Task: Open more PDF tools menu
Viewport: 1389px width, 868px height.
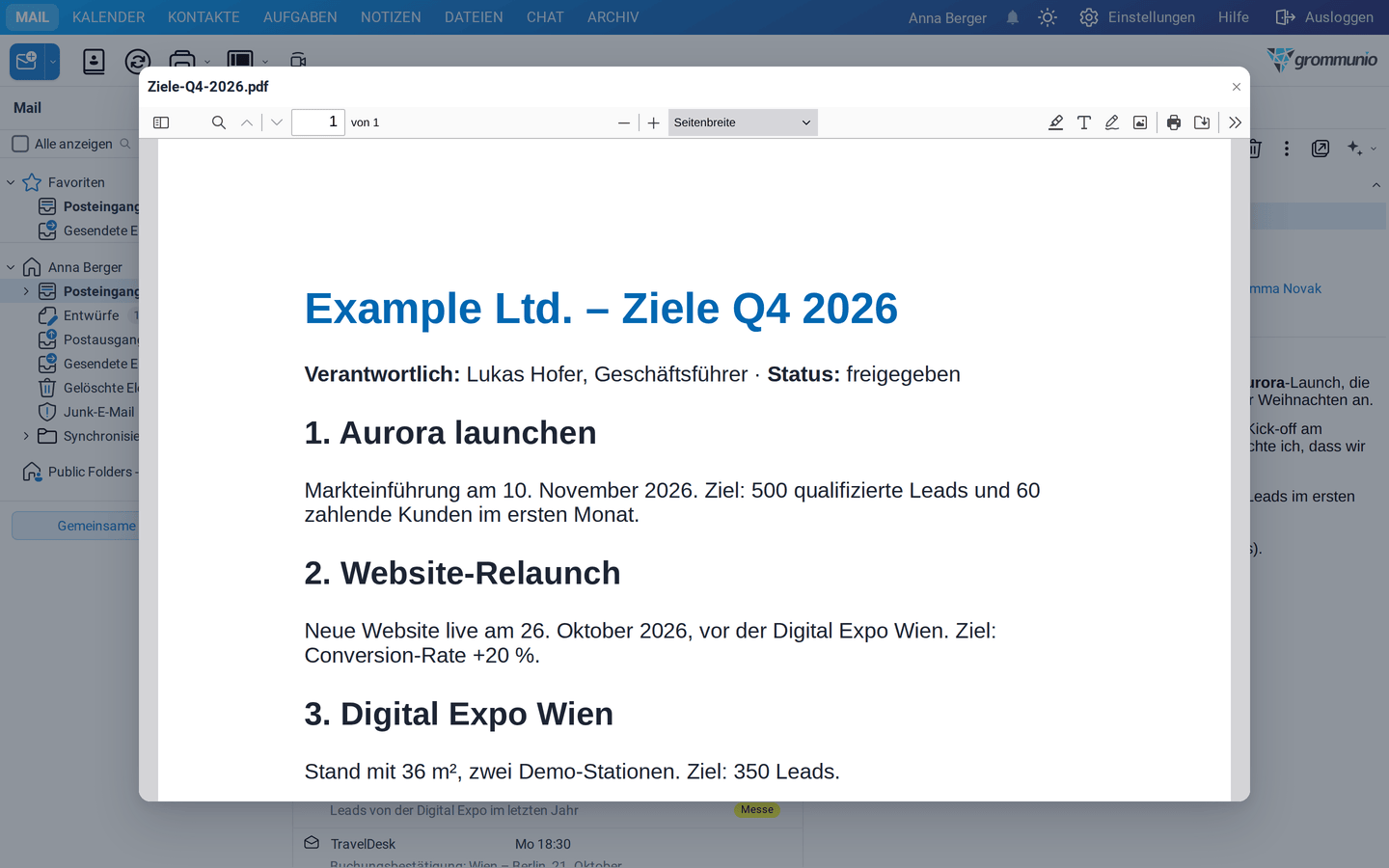Action: [x=1235, y=122]
